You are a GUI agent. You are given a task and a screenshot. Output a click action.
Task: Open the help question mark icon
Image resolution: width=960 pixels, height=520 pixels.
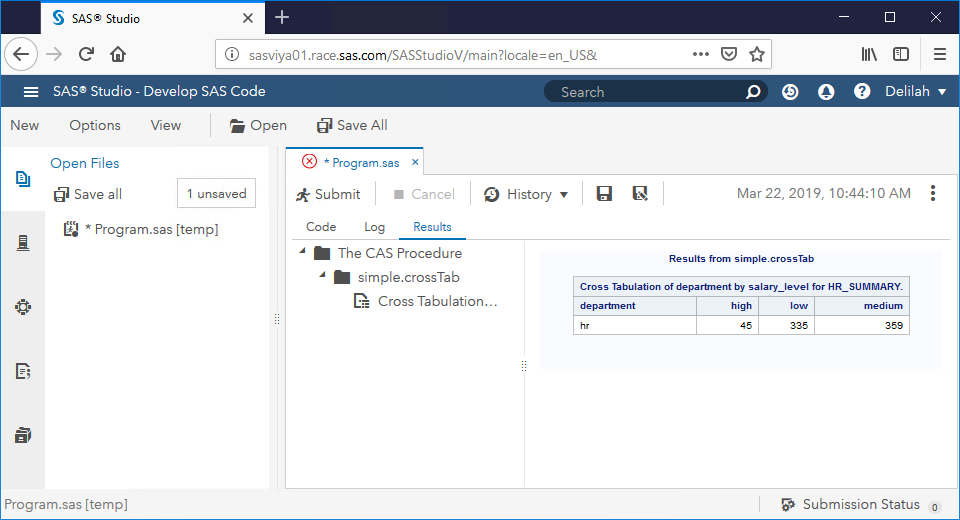[862, 92]
